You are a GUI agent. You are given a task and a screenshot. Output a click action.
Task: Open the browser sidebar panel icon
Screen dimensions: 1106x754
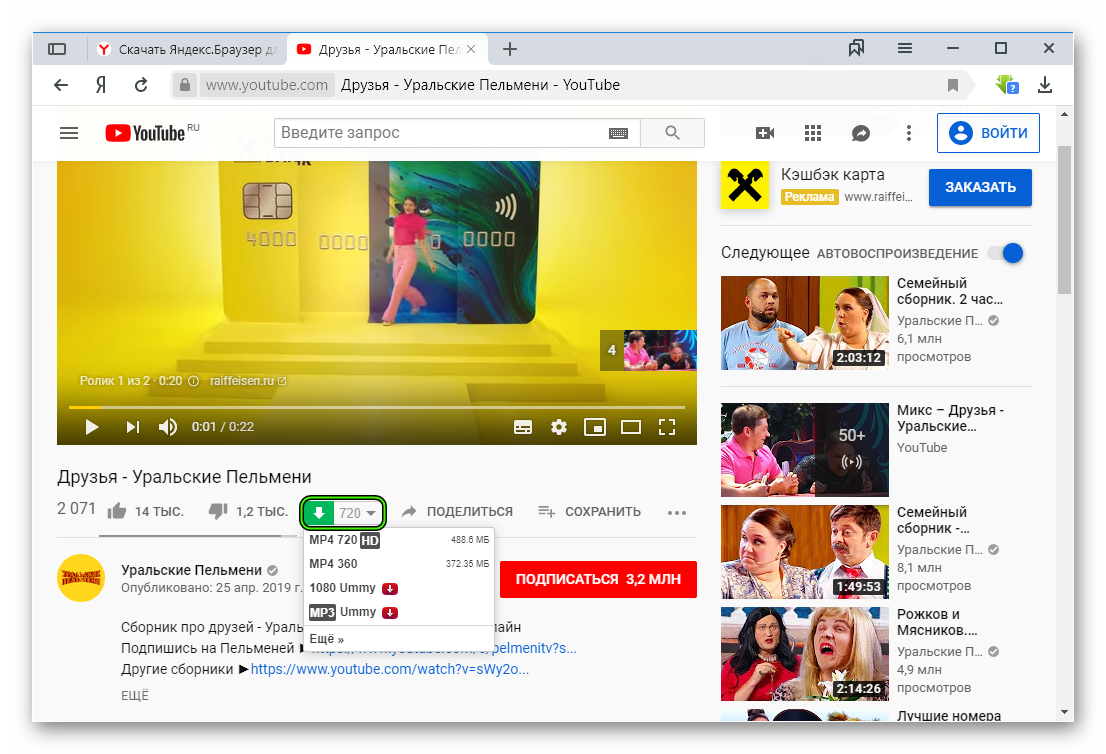coord(57,49)
